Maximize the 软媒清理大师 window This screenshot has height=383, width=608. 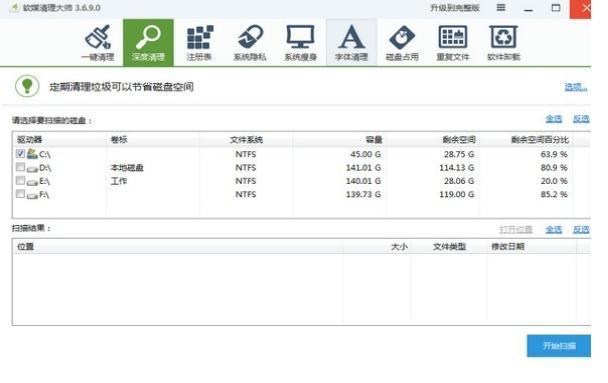click(556, 8)
